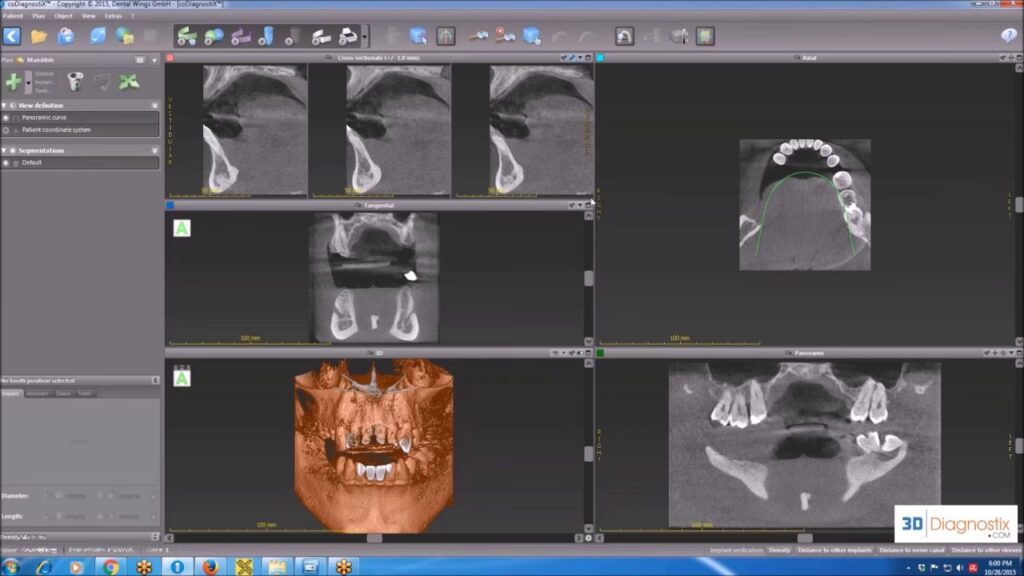This screenshot has height=576, width=1024.
Task: Click the blue back arrow button
Action: pos(12,36)
